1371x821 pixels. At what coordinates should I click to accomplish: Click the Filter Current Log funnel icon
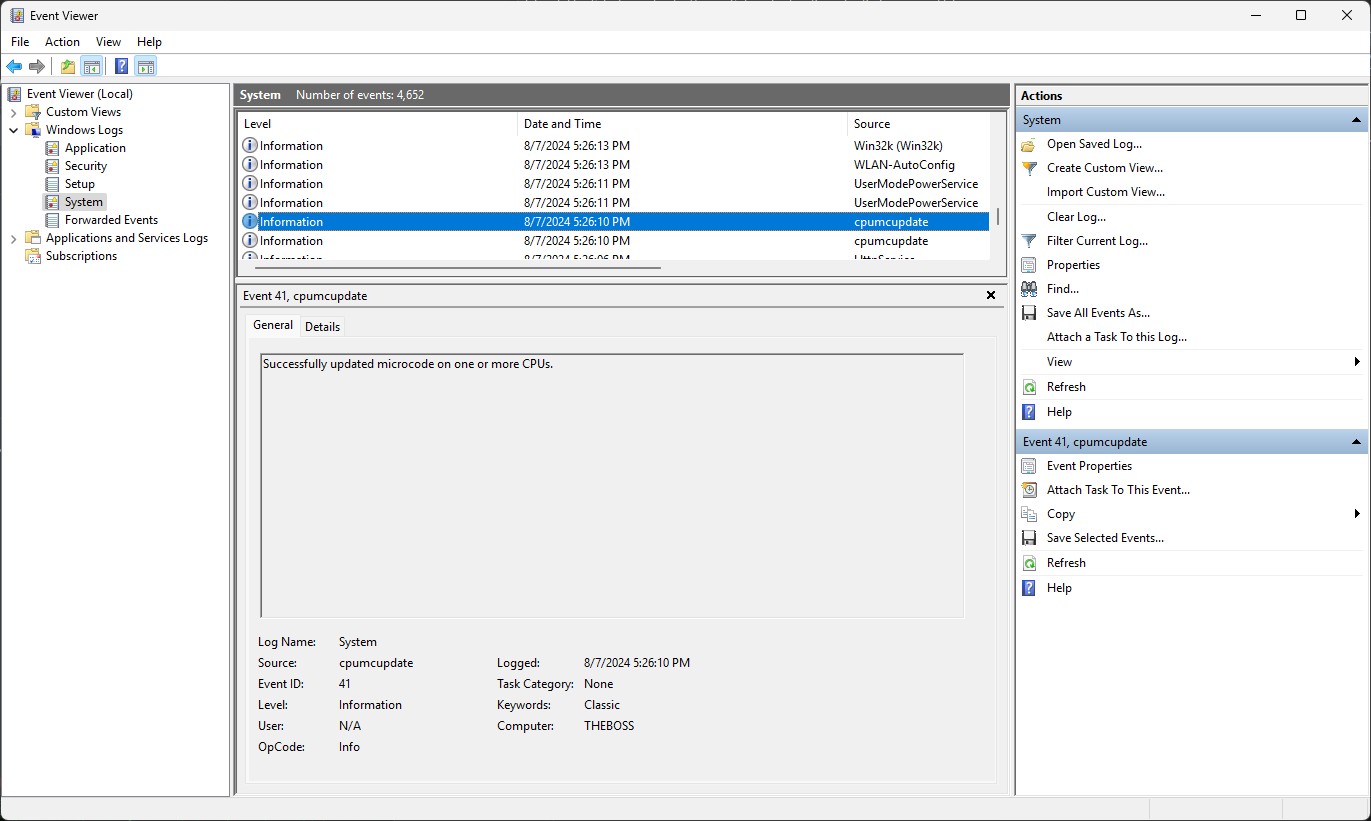tap(1029, 241)
